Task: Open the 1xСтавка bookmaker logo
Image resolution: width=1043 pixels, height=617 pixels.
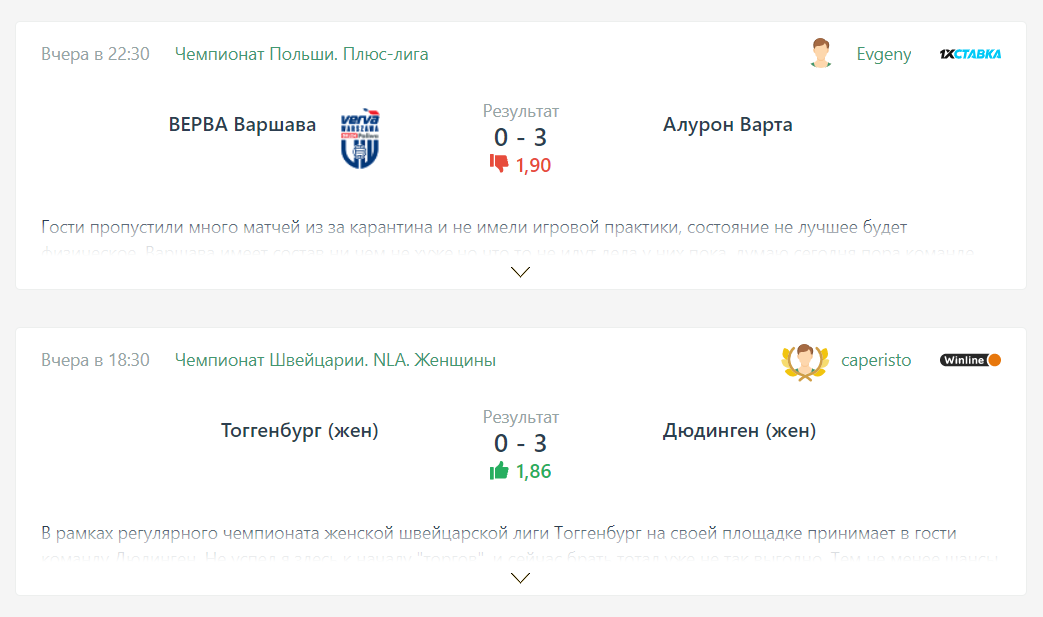Action: pos(970,54)
